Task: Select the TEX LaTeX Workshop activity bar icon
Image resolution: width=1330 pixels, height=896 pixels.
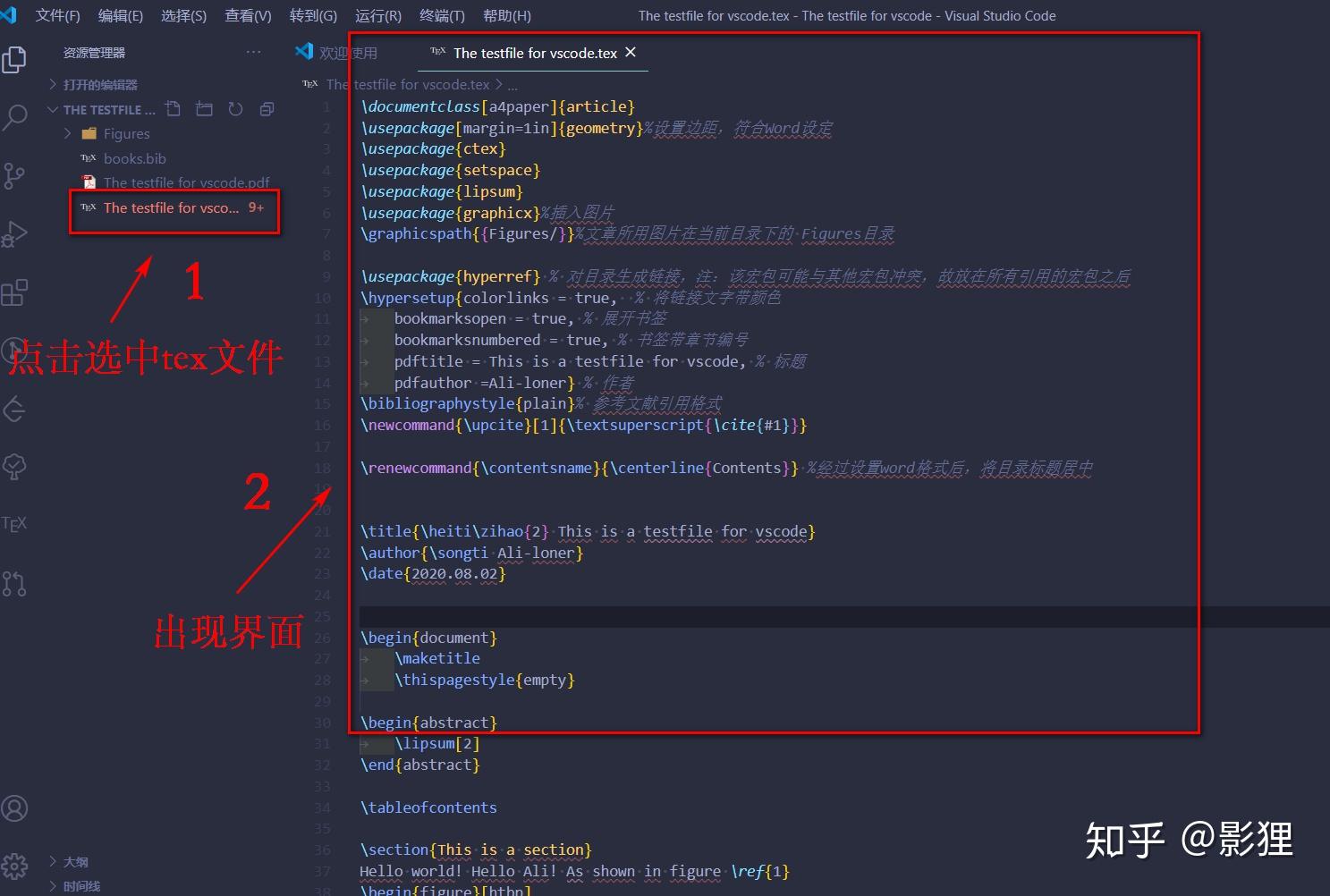Action: [x=15, y=524]
